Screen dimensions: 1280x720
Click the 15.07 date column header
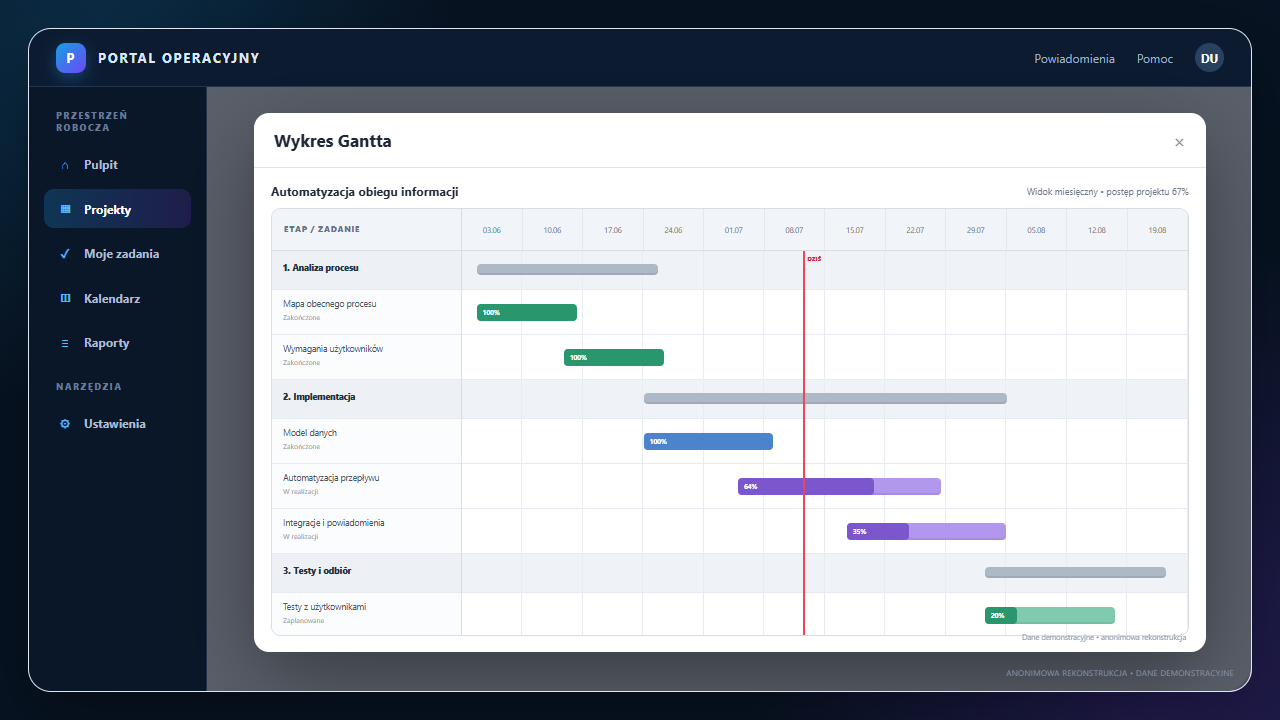pyautogui.click(x=855, y=230)
